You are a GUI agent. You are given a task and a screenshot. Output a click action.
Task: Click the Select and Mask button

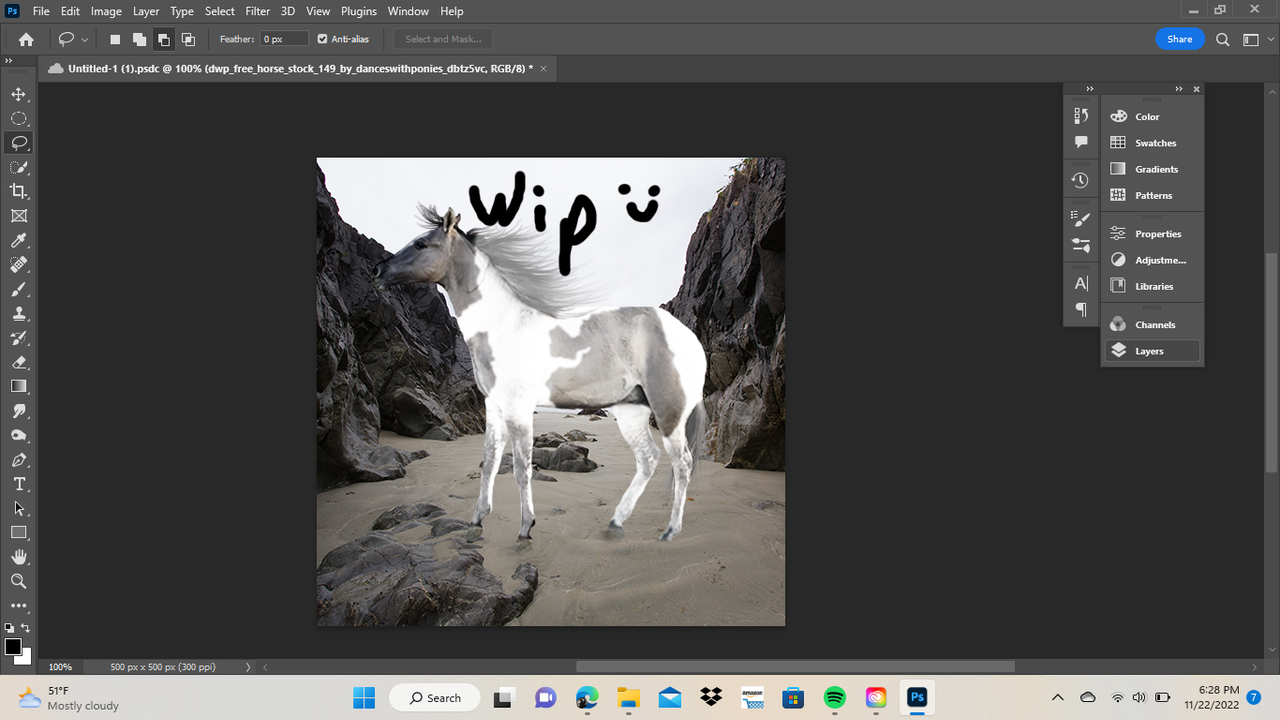click(x=443, y=39)
